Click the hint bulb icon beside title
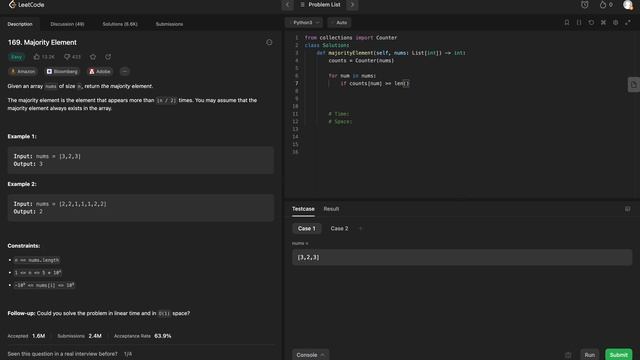This screenshot has width=640, height=360. (269, 42)
